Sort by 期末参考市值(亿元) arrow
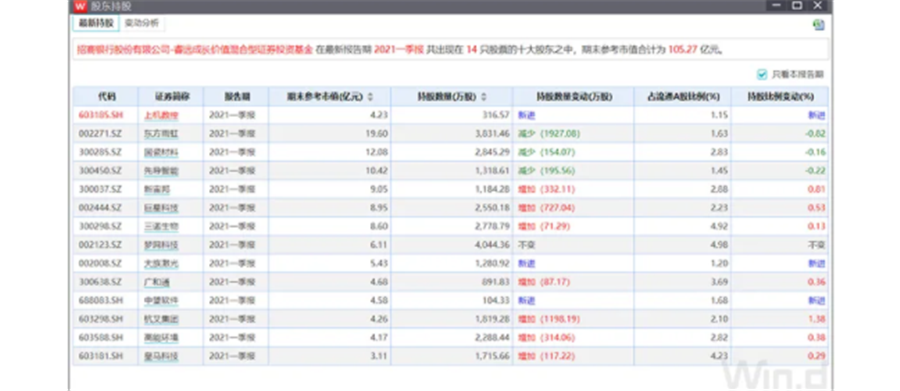The width and height of the screenshot is (900, 391). (370, 97)
